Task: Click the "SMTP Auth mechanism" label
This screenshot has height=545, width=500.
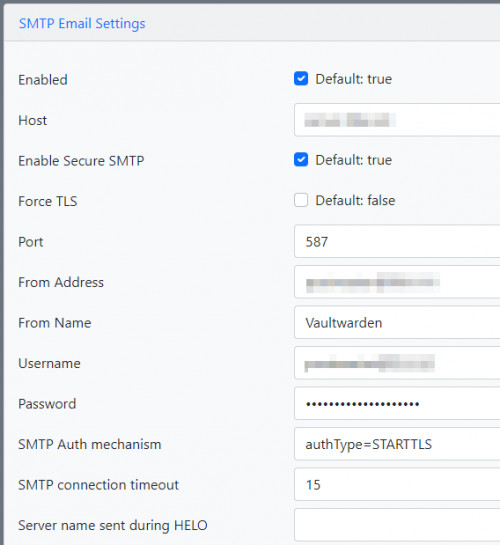Action: click(90, 445)
